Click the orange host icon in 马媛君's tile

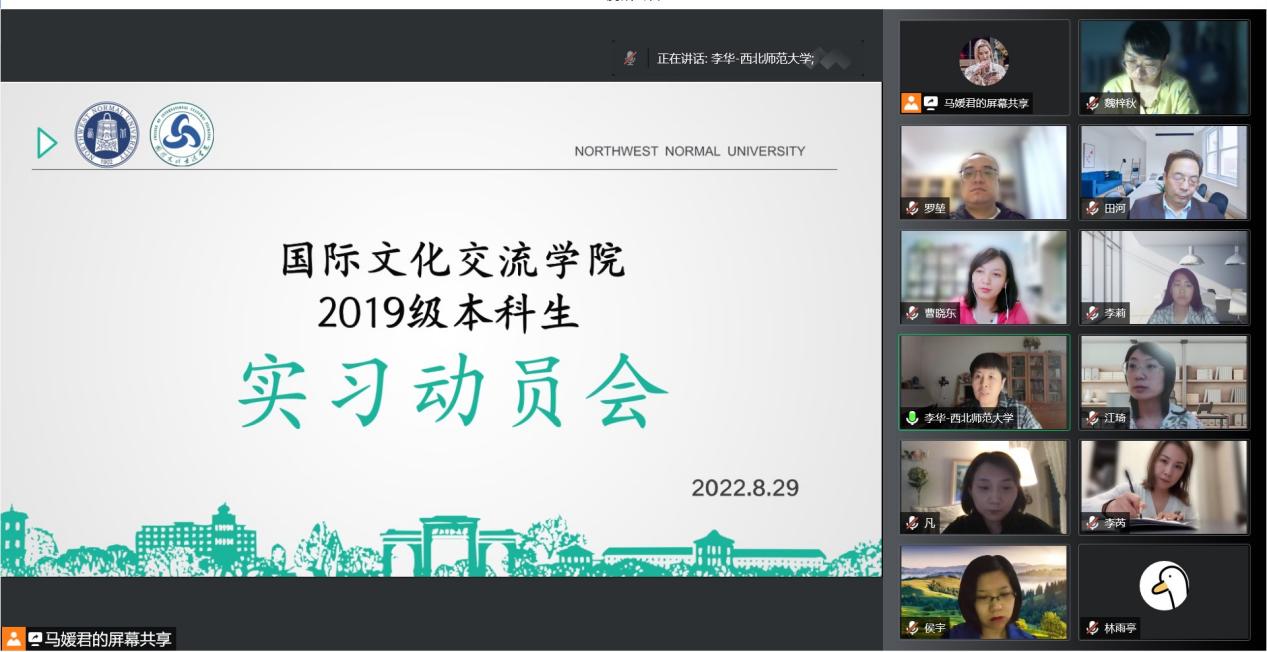pyautogui.click(x=911, y=103)
